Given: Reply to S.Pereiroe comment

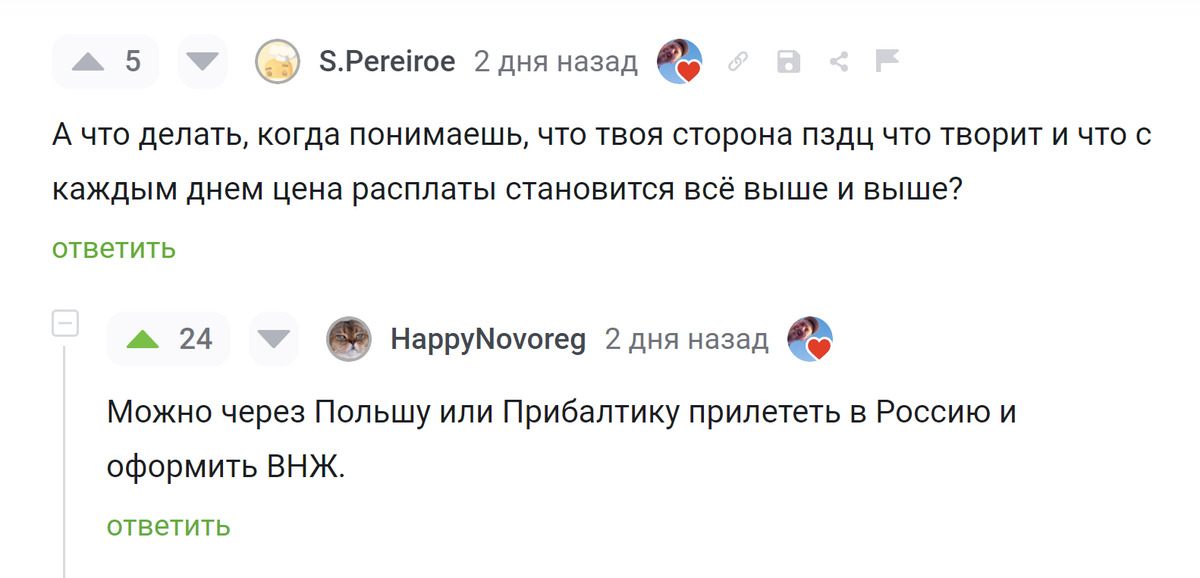Looking at the screenshot, I should (114, 248).
